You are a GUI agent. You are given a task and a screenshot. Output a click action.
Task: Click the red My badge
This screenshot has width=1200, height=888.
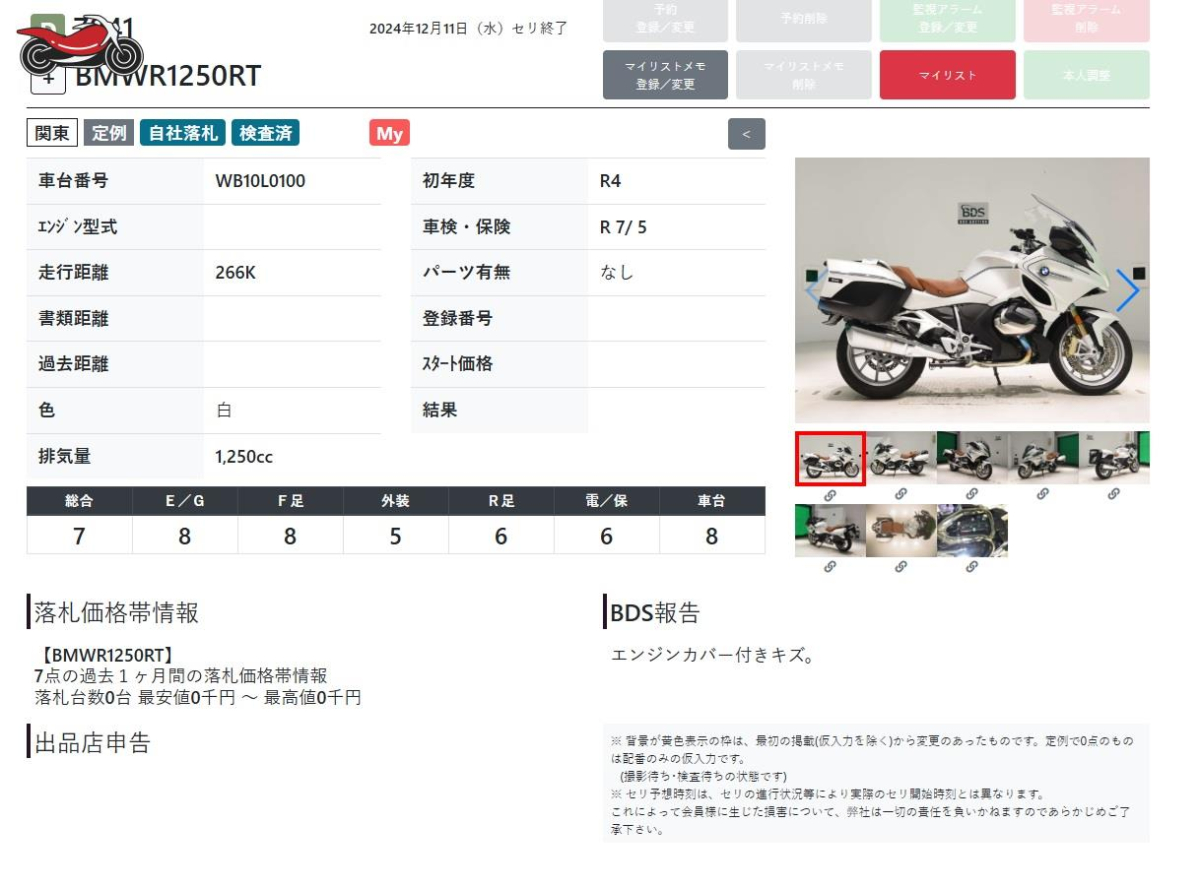click(x=389, y=133)
